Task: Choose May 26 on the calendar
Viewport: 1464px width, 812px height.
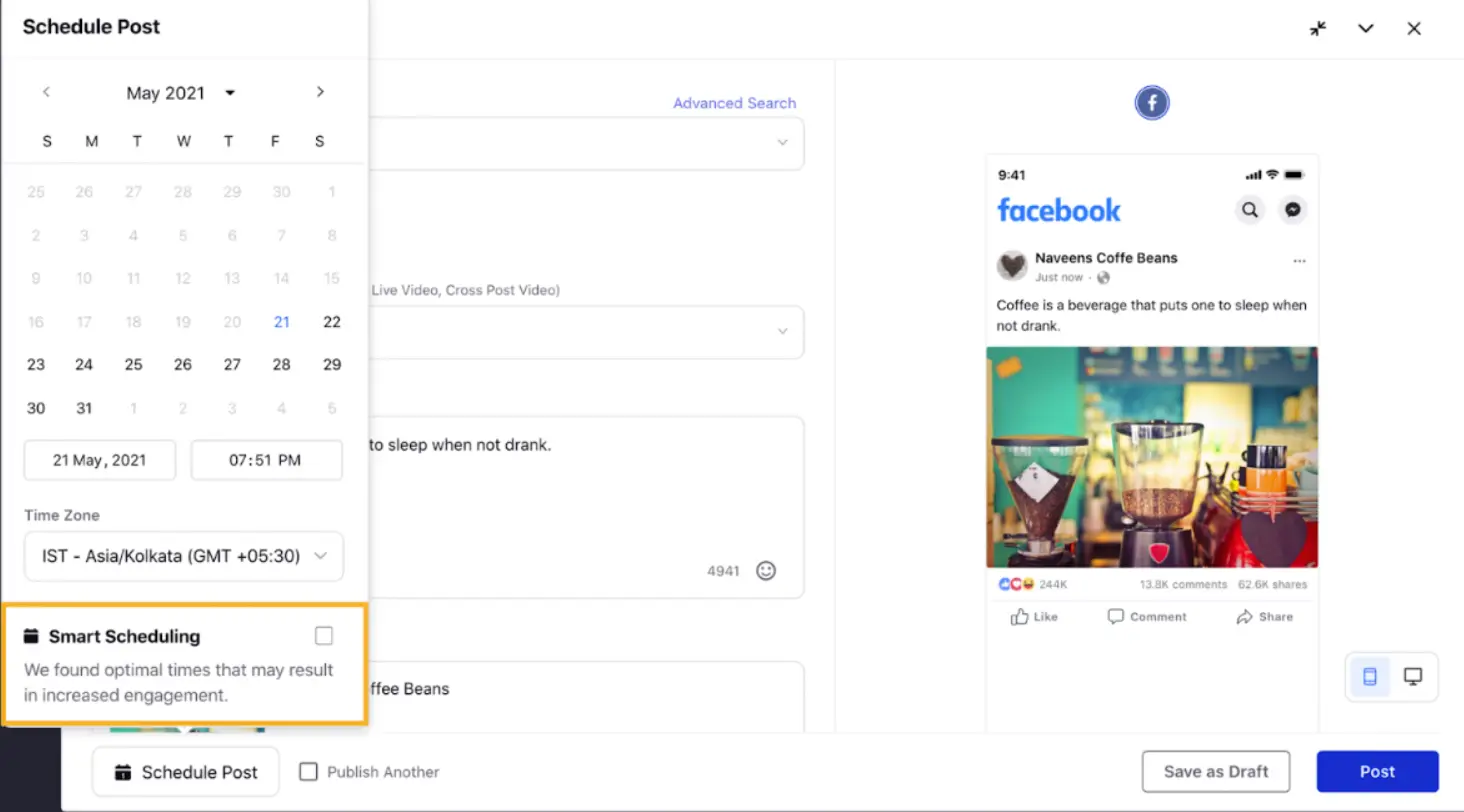Action: coord(183,365)
